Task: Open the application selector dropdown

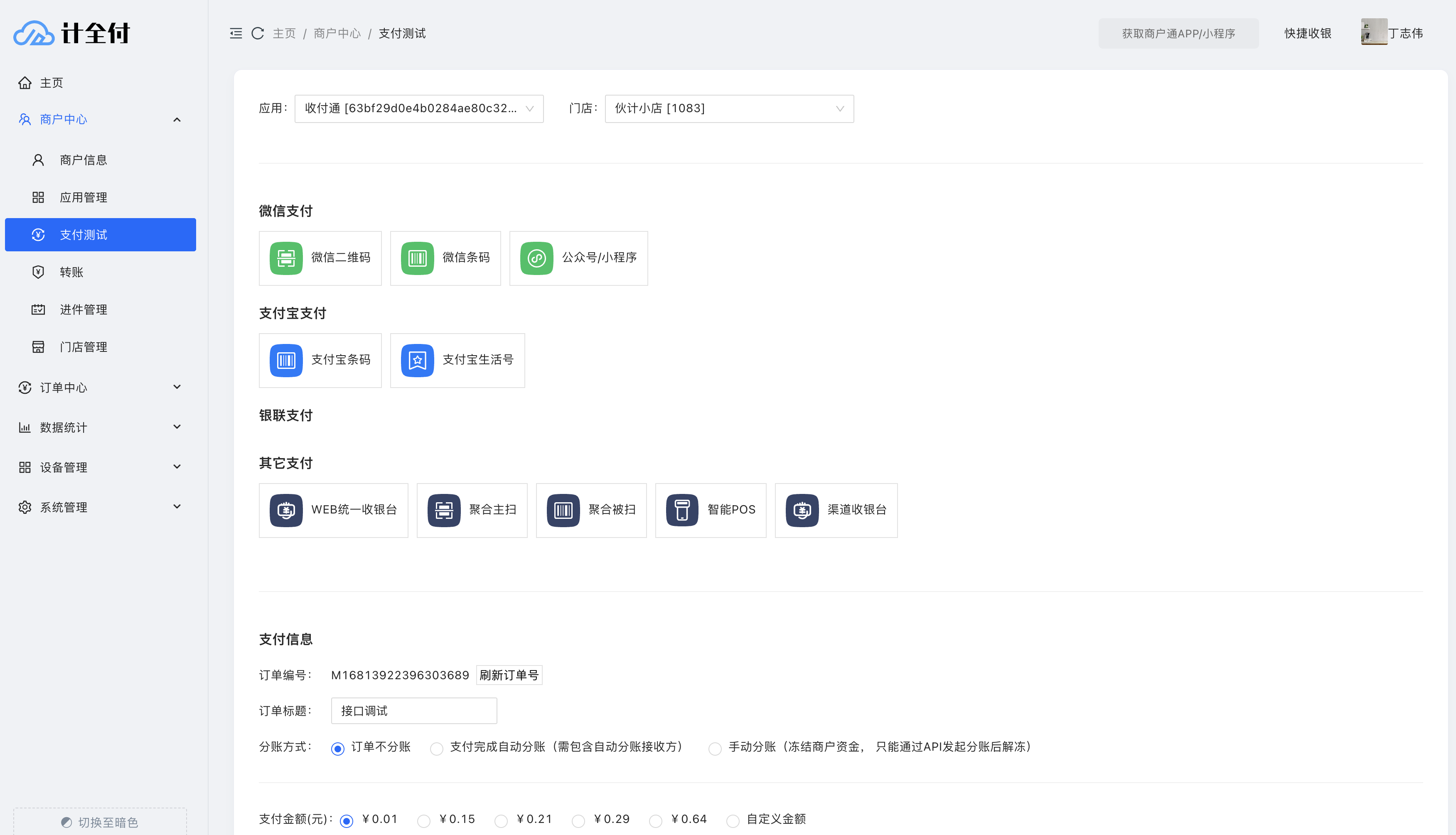Action: click(x=418, y=108)
